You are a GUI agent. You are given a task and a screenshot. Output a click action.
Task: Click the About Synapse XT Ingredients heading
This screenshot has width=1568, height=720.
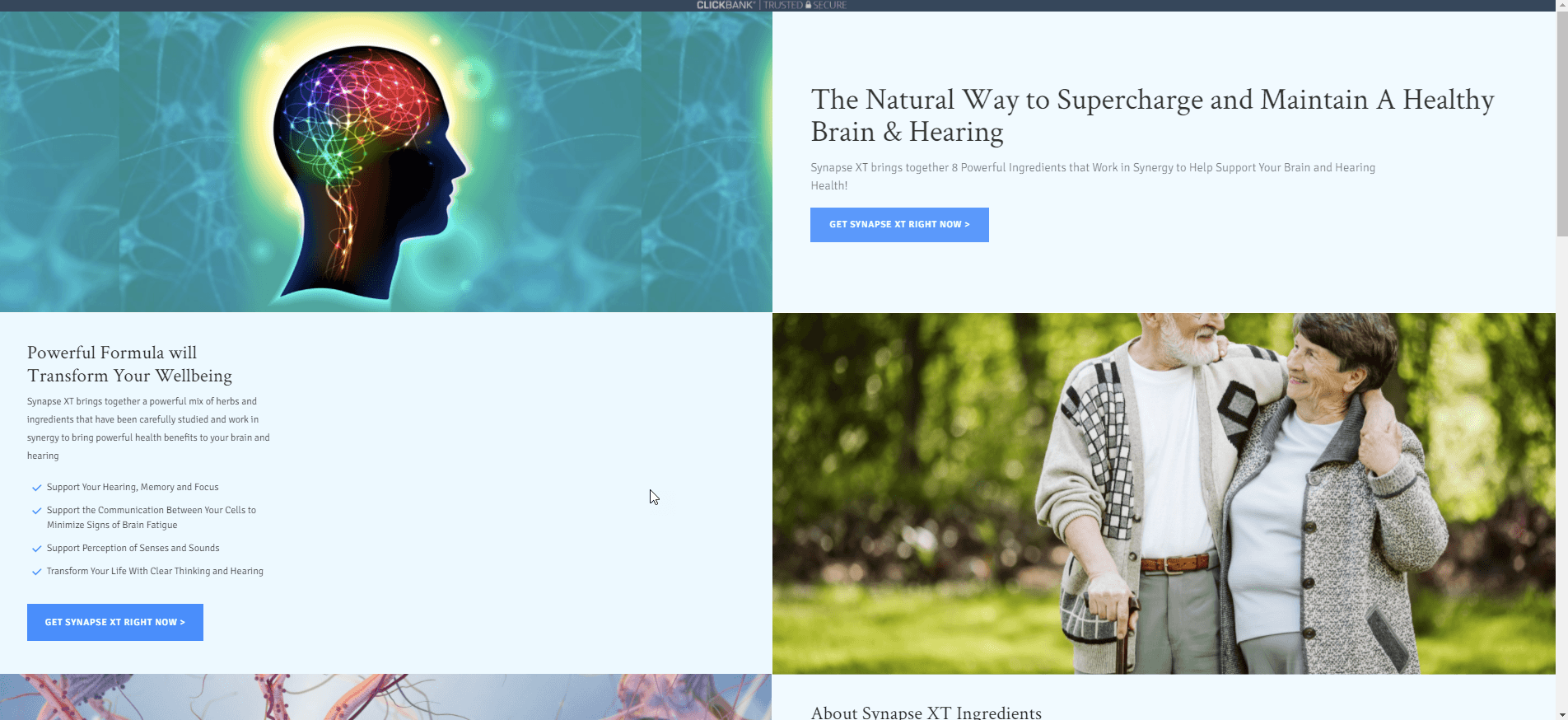click(x=926, y=713)
